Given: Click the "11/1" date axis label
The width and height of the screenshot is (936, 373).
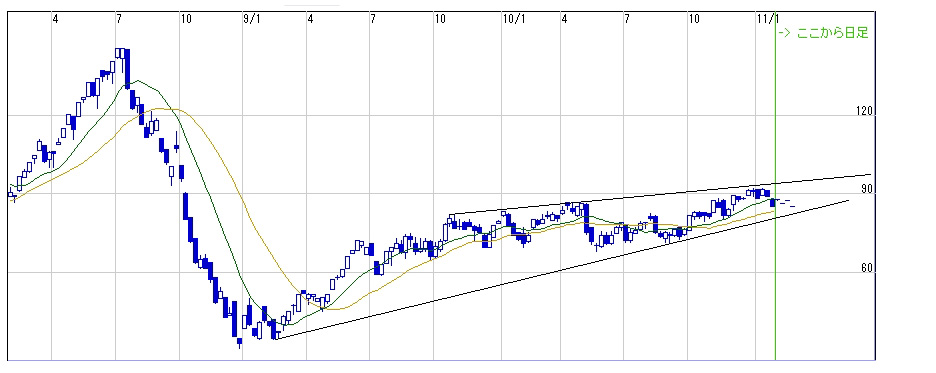Looking at the screenshot, I should pyautogui.click(x=768, y=19).
